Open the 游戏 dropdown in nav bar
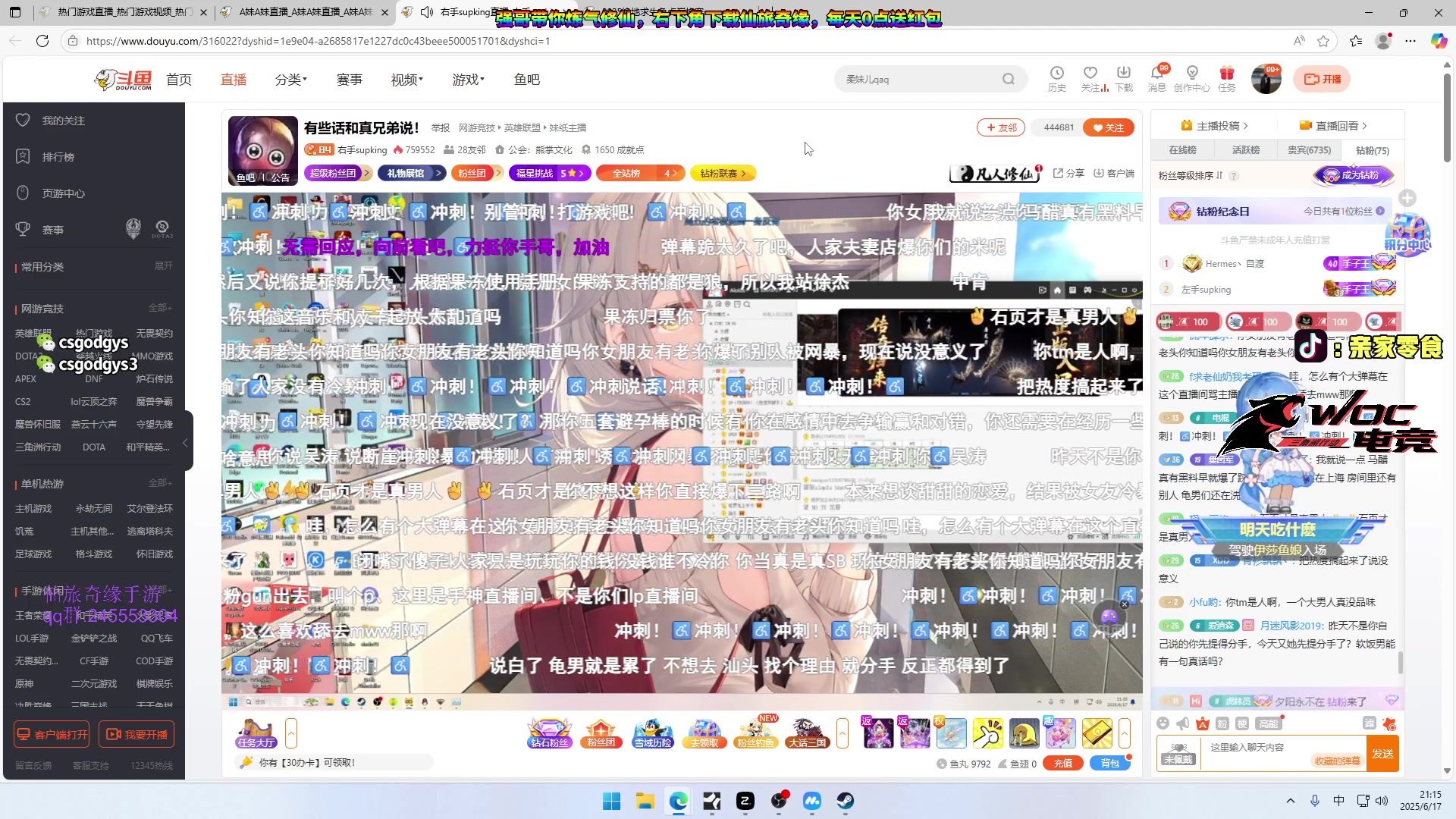 468,80
